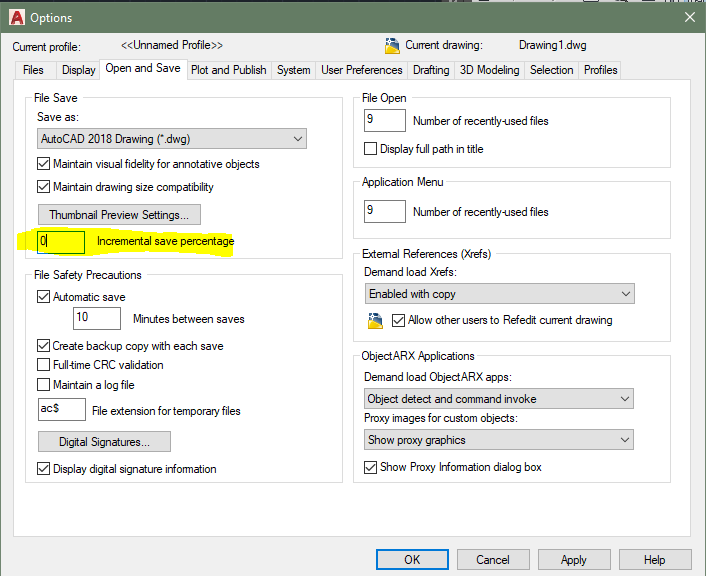Open Digital Signatures dialog
706x576 pixels.
point(104,442)
